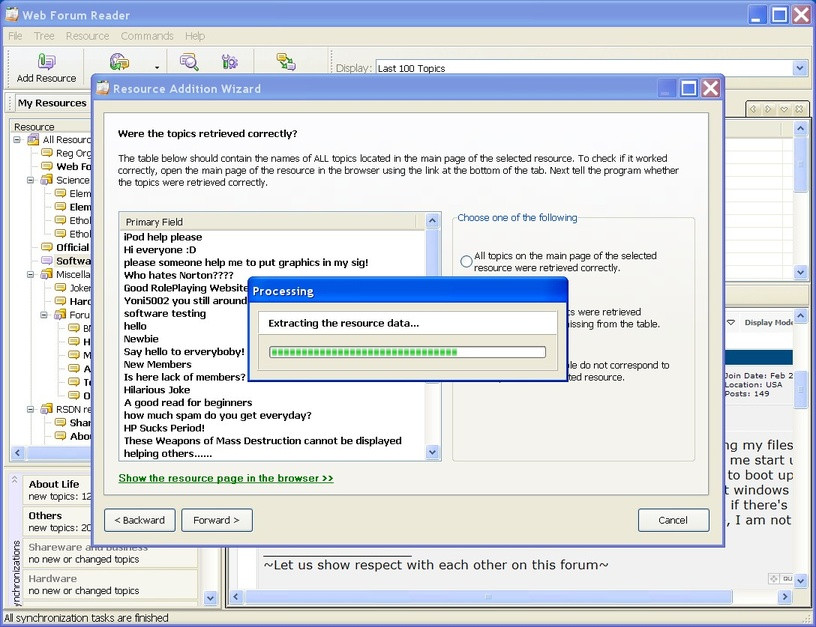Image resolution: width=816 pixels, height=627 pixels.
Task: Open the Resource menu
Action: (x=87, y=36)
